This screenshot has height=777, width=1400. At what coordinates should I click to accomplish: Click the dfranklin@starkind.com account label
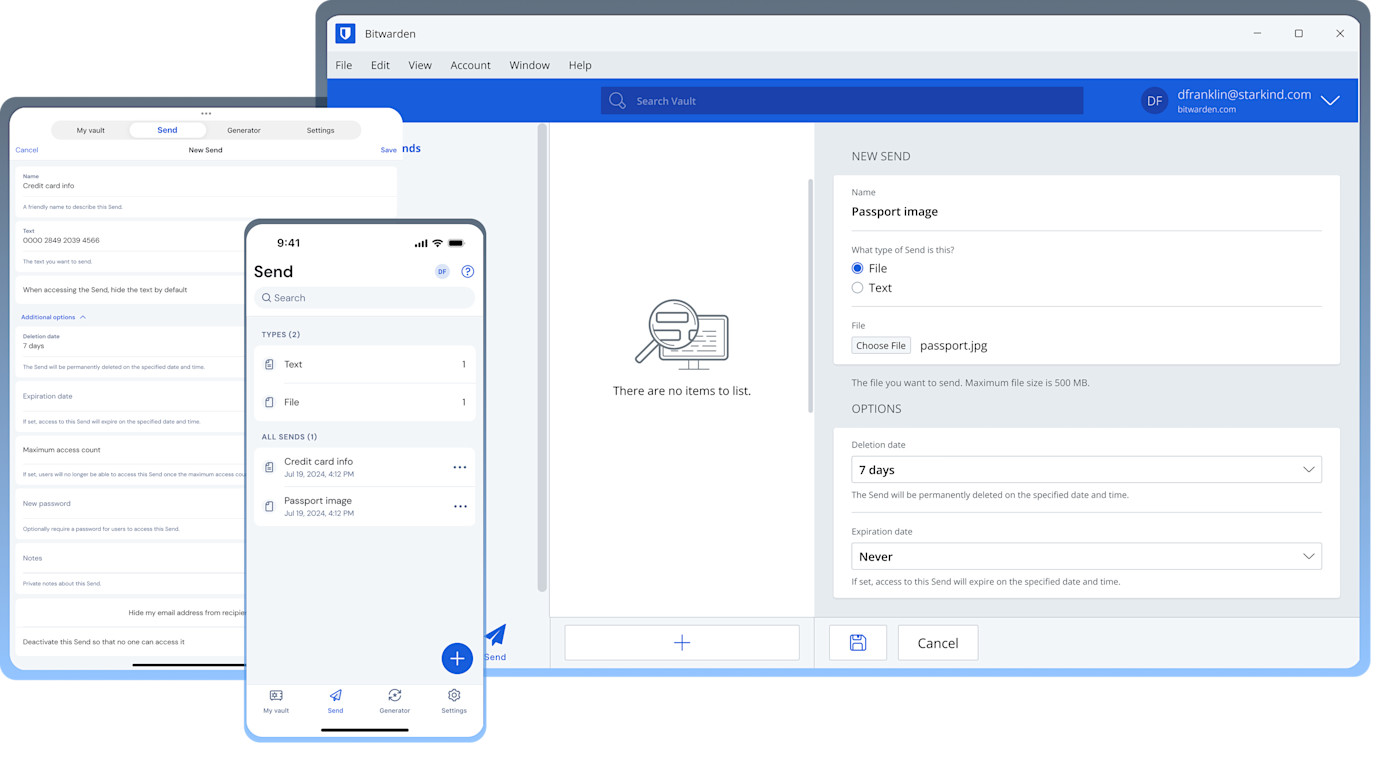[x=1244, y=95]
